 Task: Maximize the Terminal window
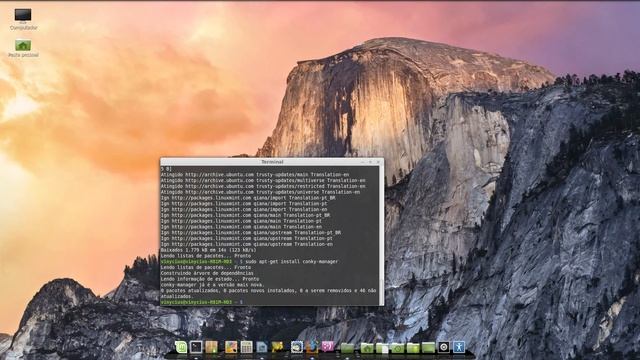coord(370,162)
